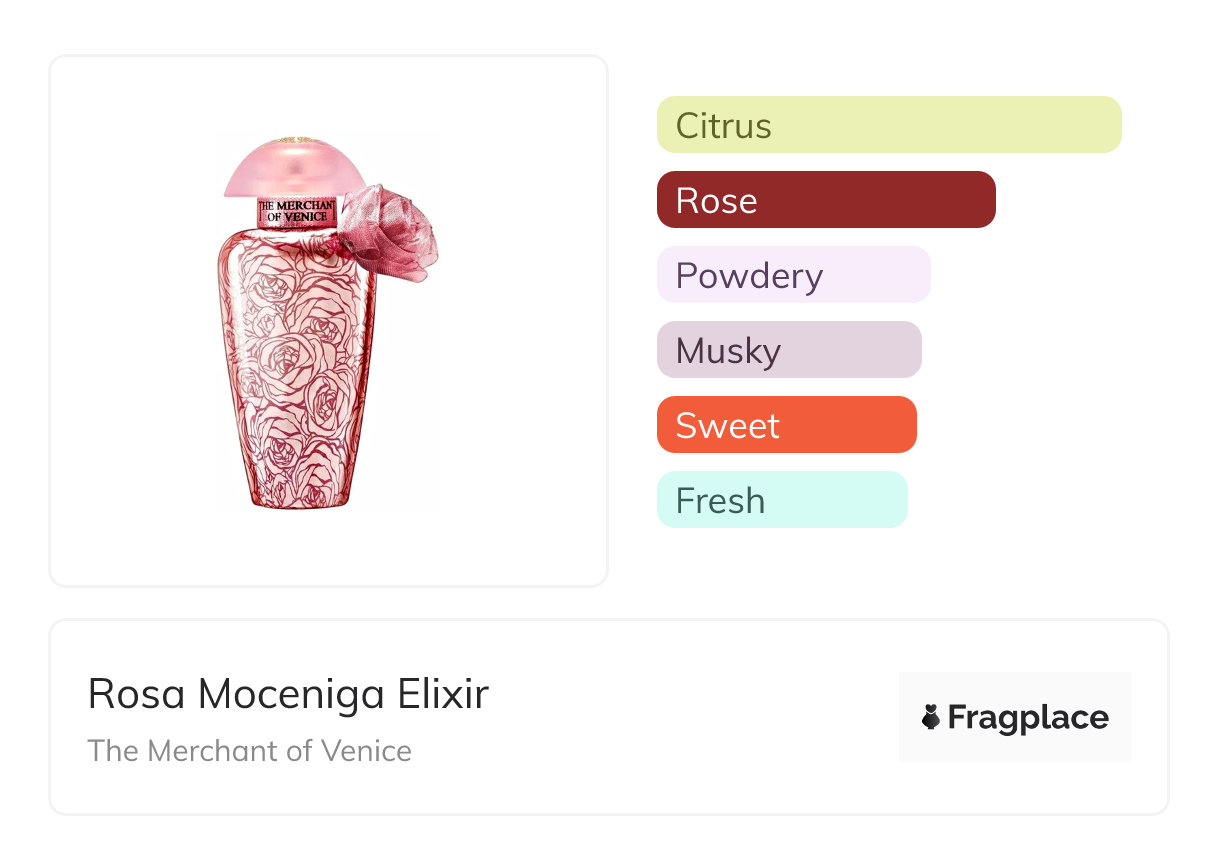Click the orange Sweet accord bar
Viewport: 1218px width, 864px height.
[786, 425]
